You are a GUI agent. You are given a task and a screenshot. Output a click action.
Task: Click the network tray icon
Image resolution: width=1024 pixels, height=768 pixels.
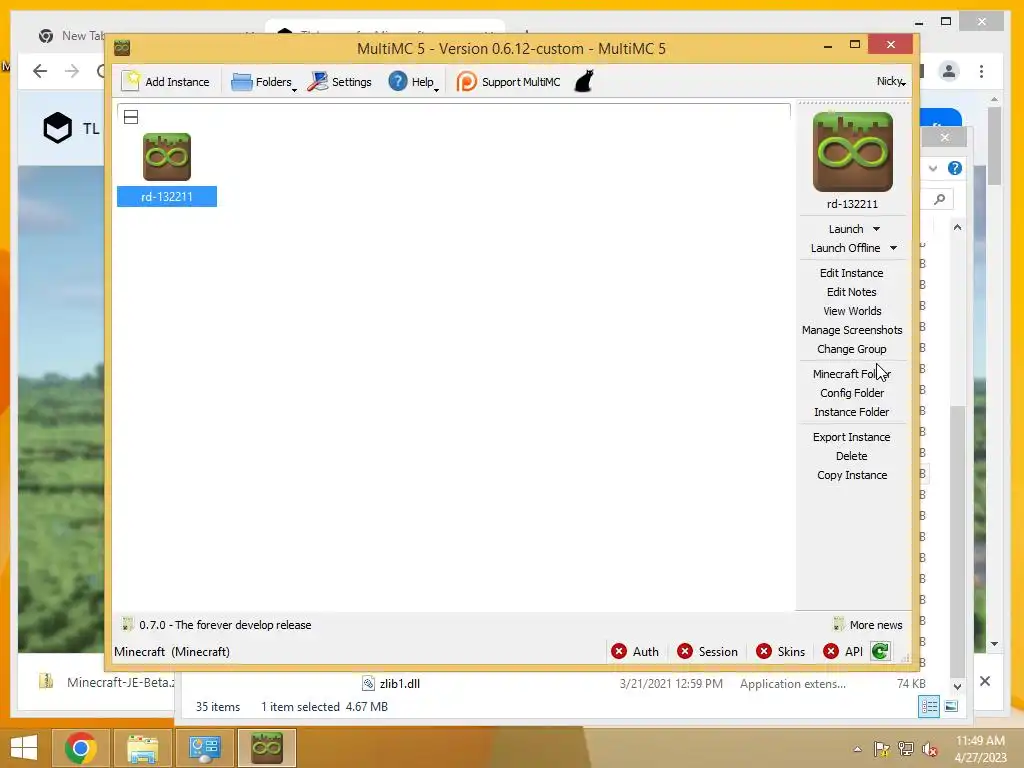tap(906, 749)
